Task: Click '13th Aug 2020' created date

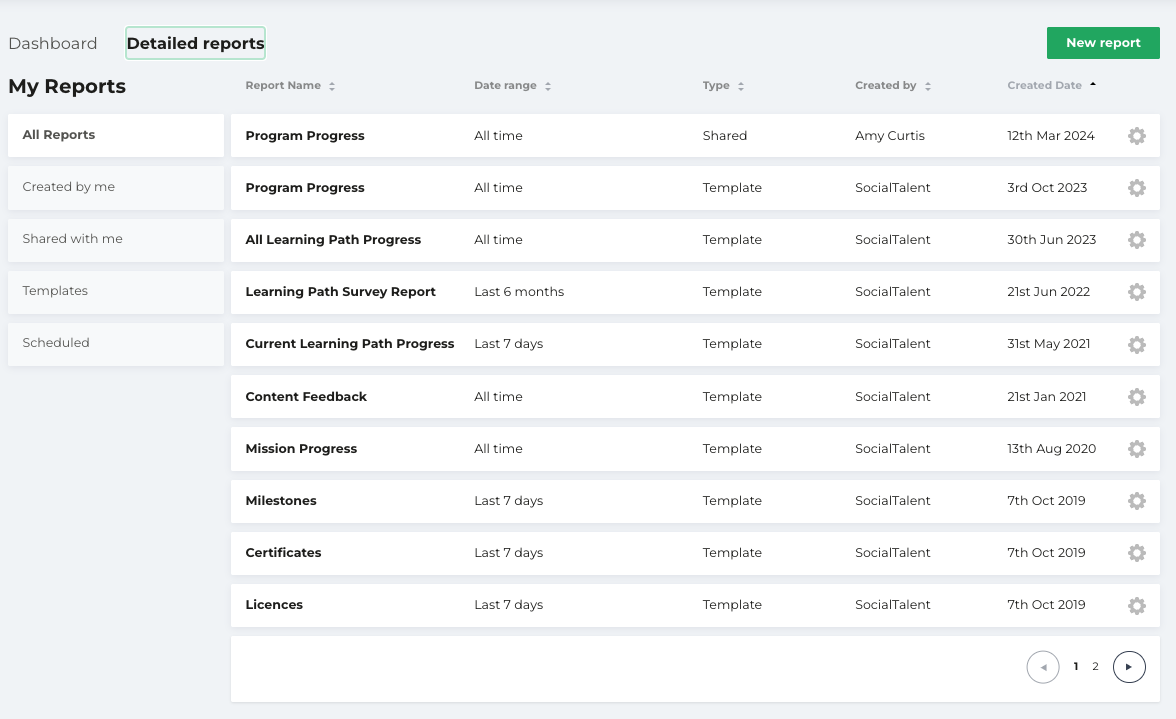Action: coord(1052,448)
